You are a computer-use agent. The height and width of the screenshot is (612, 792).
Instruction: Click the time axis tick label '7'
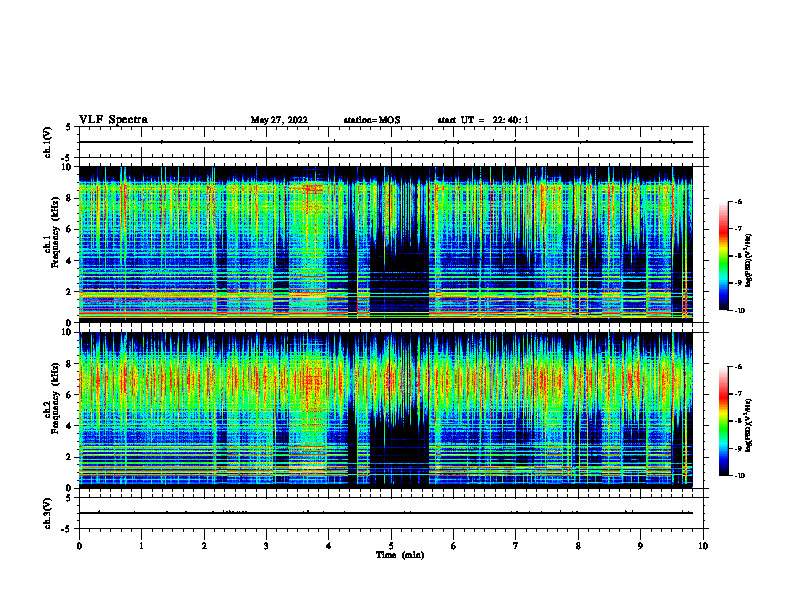point(516,546)
